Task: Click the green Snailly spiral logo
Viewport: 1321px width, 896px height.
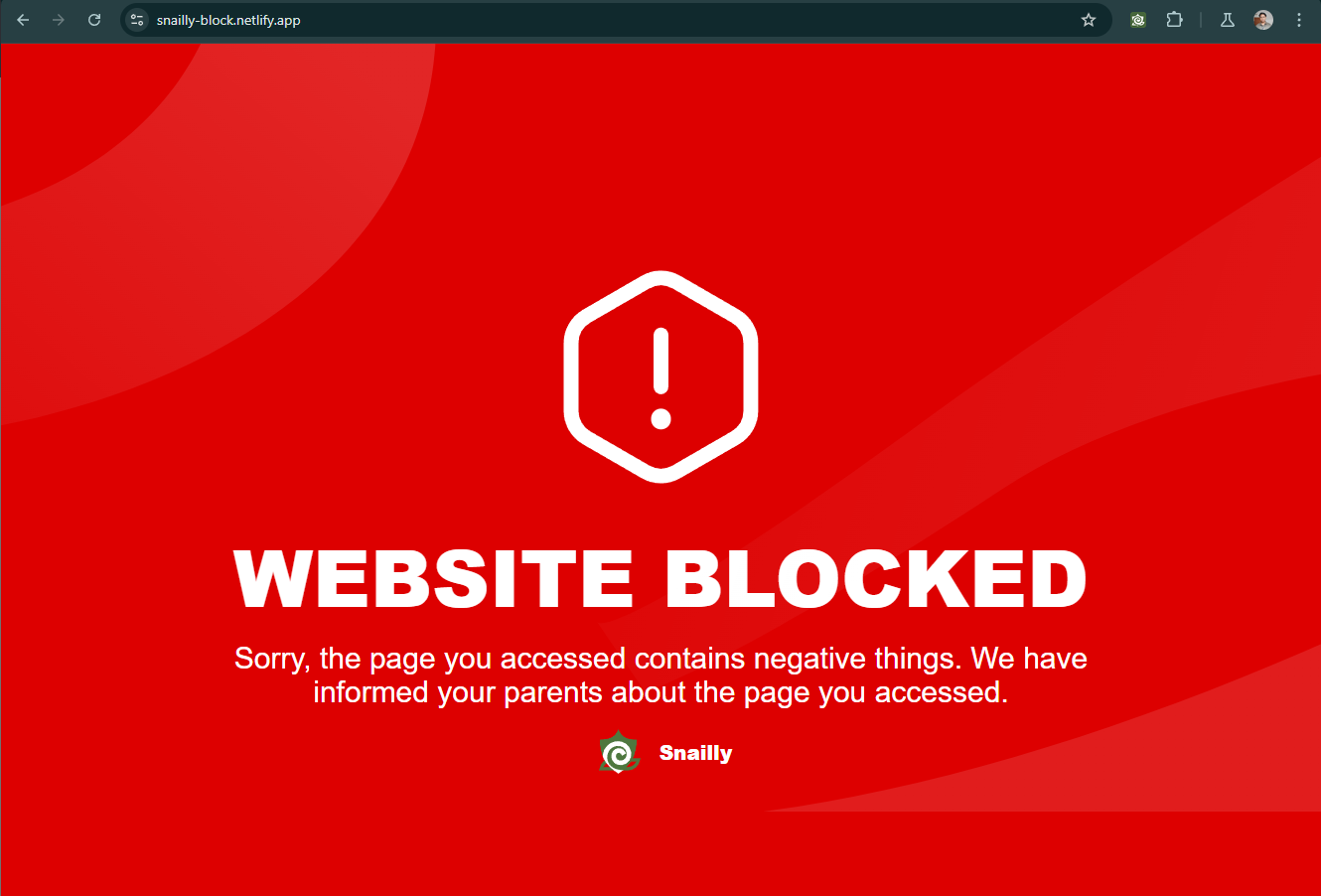Action: coord(619,752)
